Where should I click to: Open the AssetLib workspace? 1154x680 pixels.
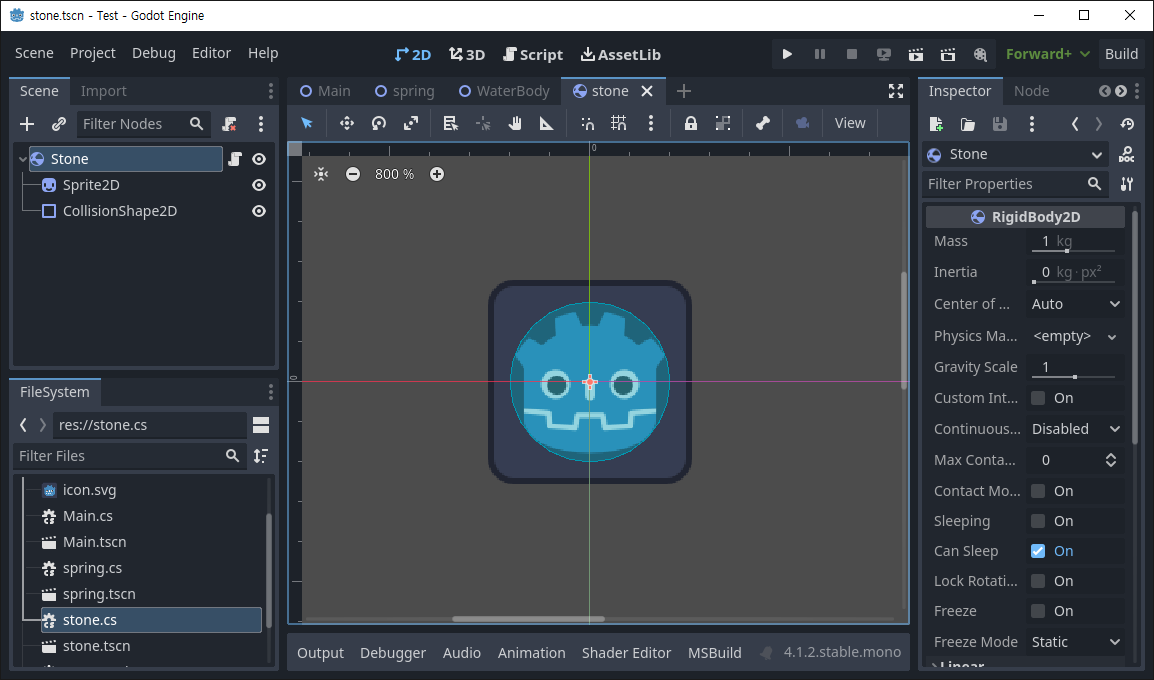(621, 54)
